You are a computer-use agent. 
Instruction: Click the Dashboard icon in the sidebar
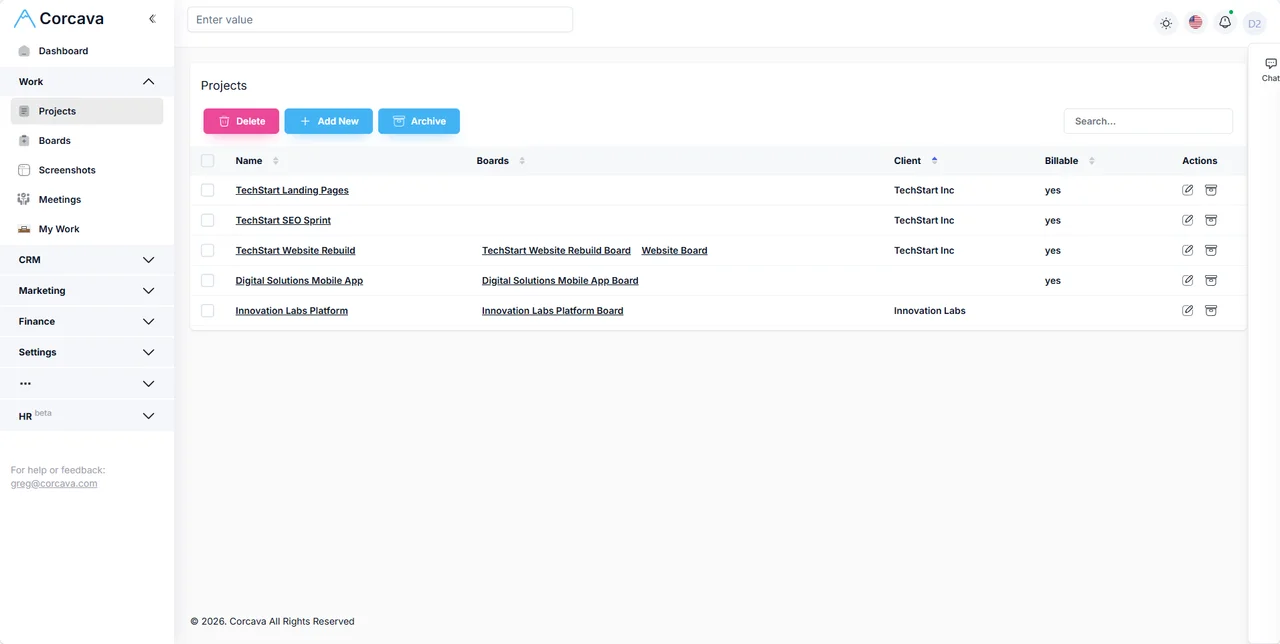24,51
